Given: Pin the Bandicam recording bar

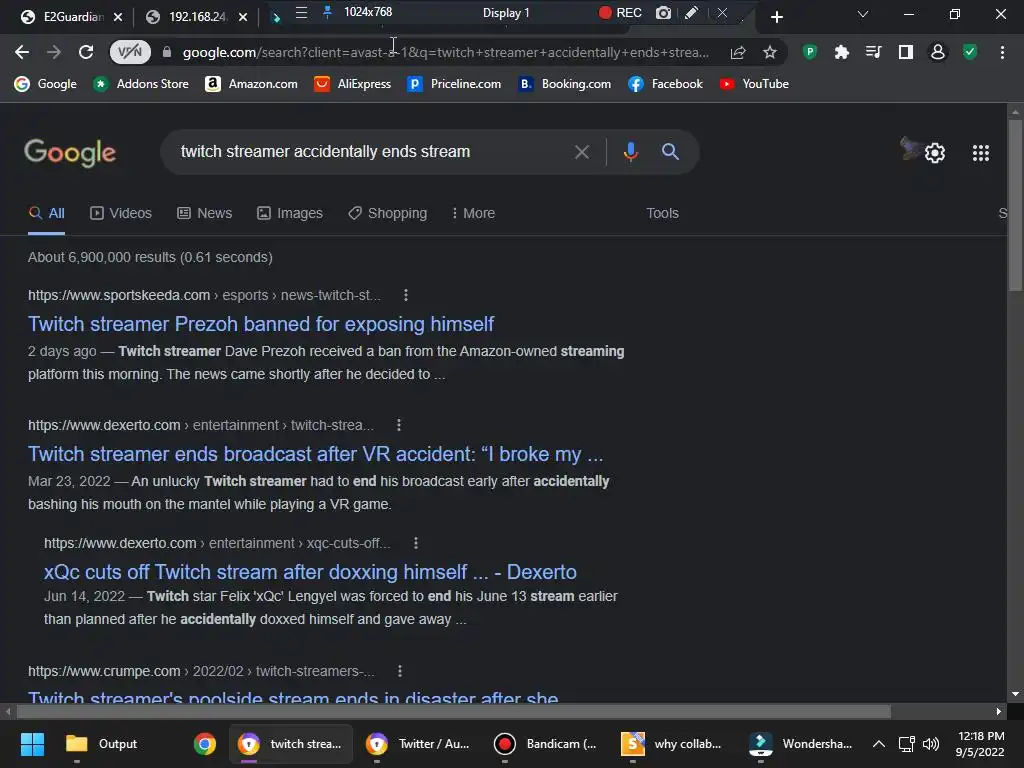Looking at the screenshot, I should click(x=327, y=12).
